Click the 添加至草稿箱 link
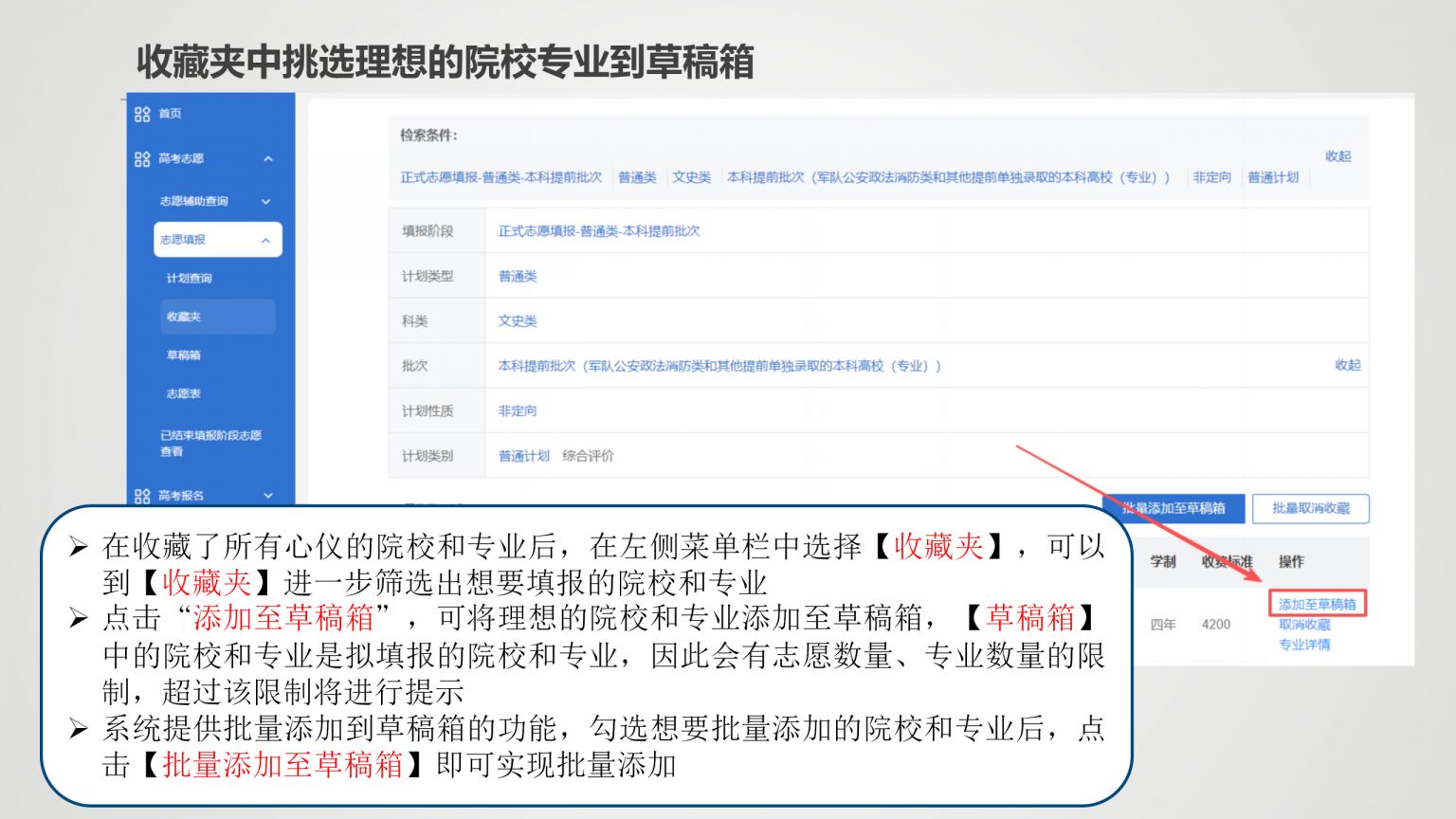Image resolution: width=1456 pixels, height=819 pixels. coord(1317,604)
